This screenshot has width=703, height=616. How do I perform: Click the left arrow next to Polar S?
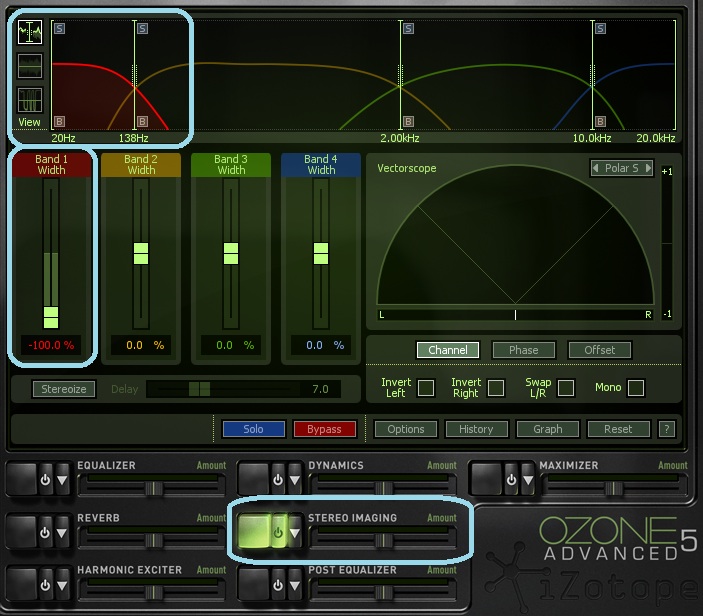596,168
